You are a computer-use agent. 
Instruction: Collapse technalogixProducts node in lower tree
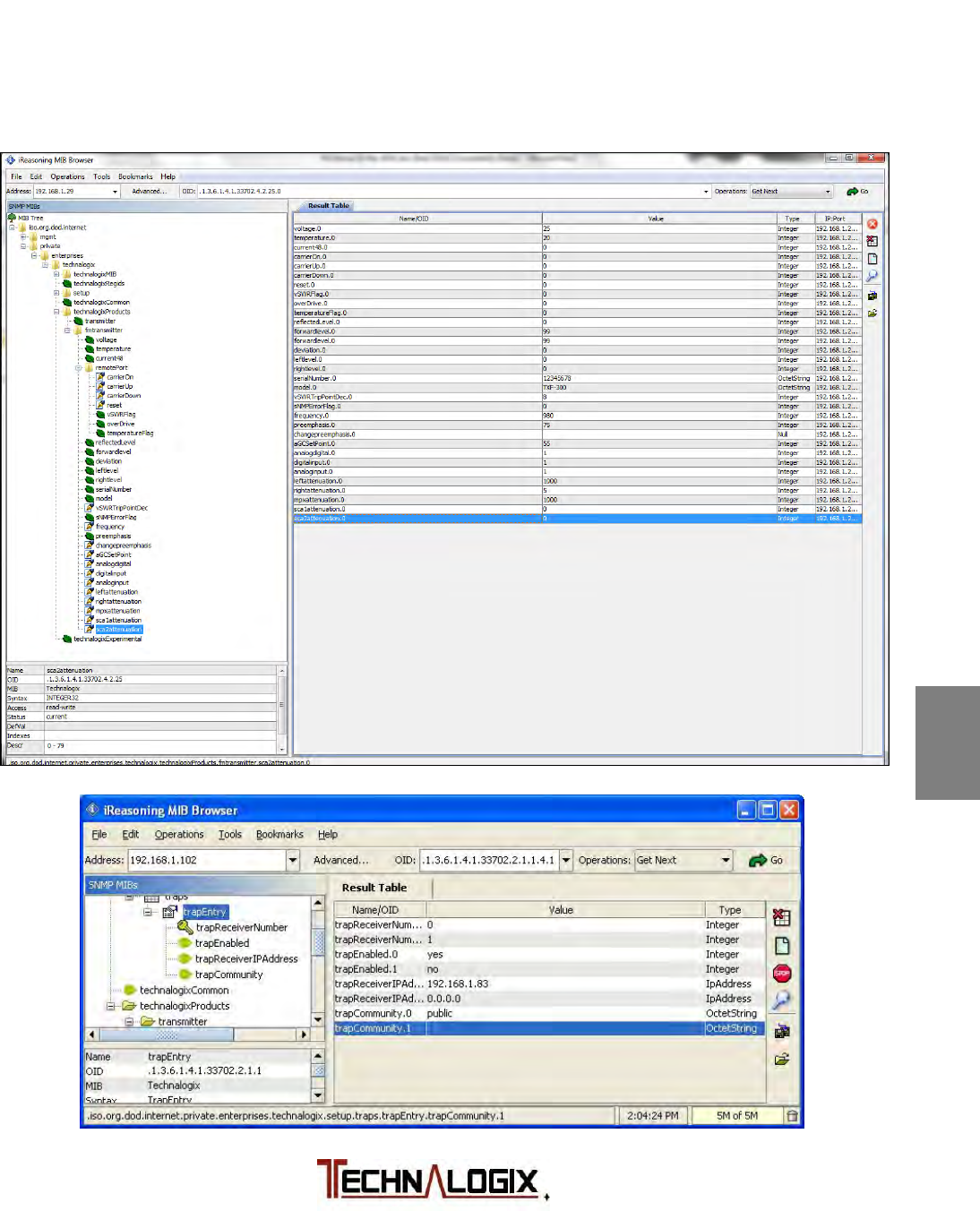(111, 1006)
